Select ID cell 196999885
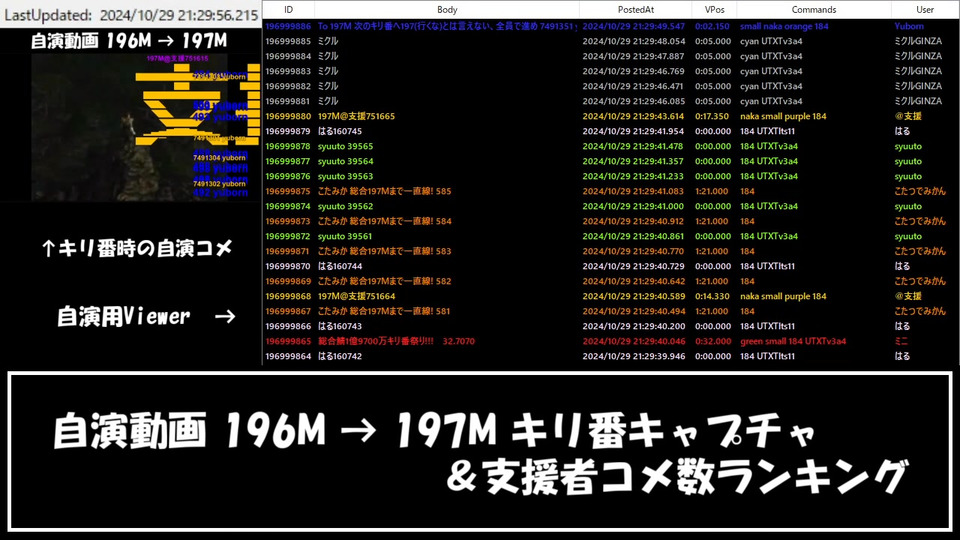This screenshot has height=540, width=960. click(288, 41)
